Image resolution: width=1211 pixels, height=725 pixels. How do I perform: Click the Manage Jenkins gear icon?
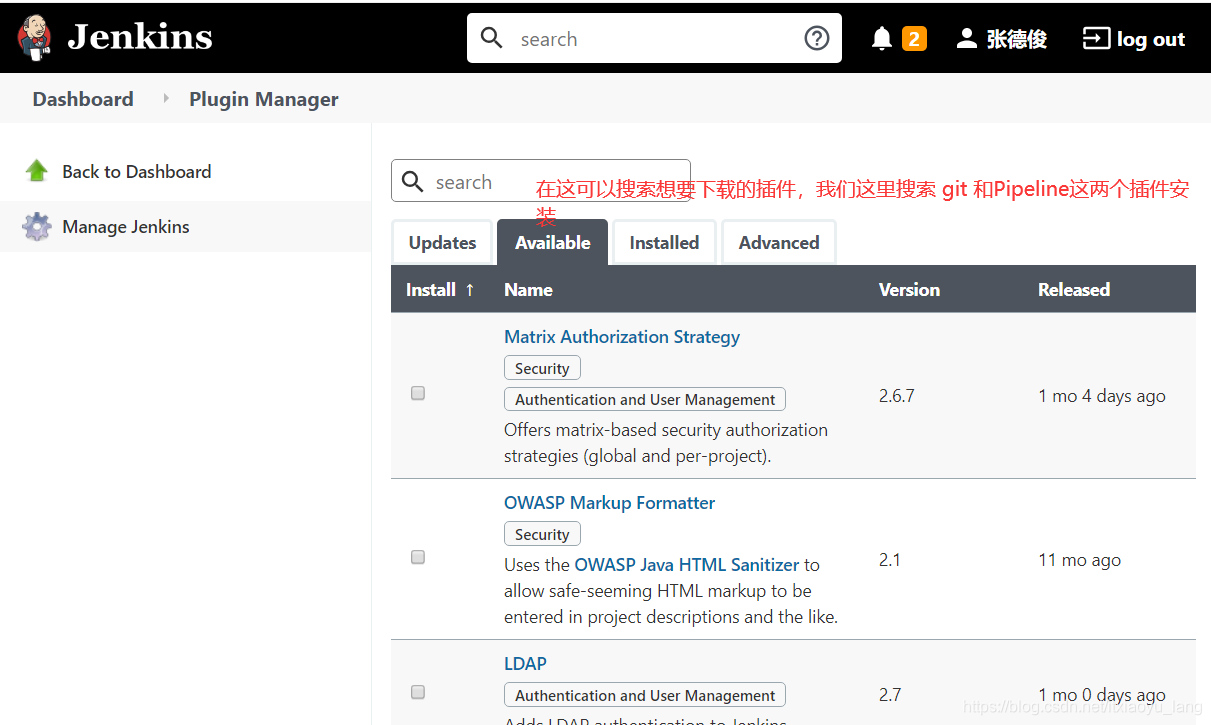37,227
